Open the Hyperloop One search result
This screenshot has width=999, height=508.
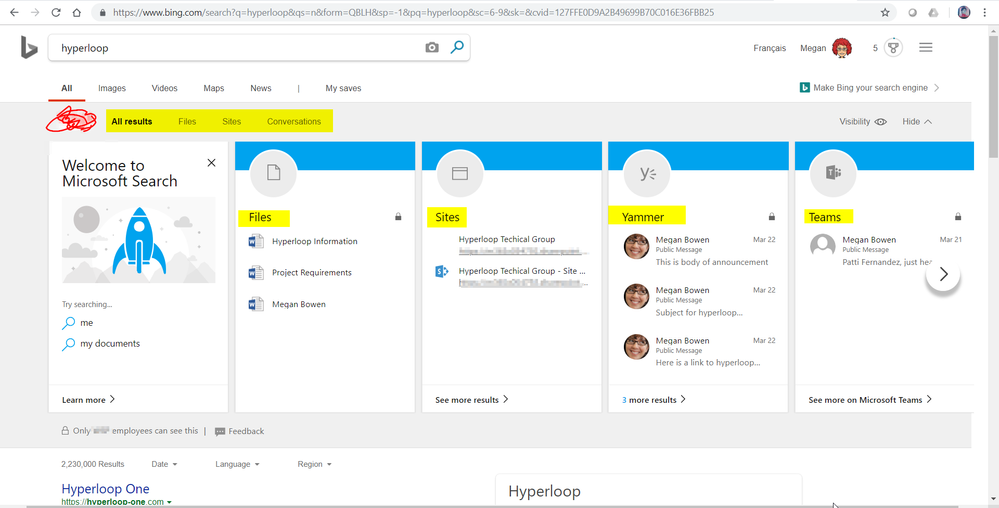pos(105,489)
